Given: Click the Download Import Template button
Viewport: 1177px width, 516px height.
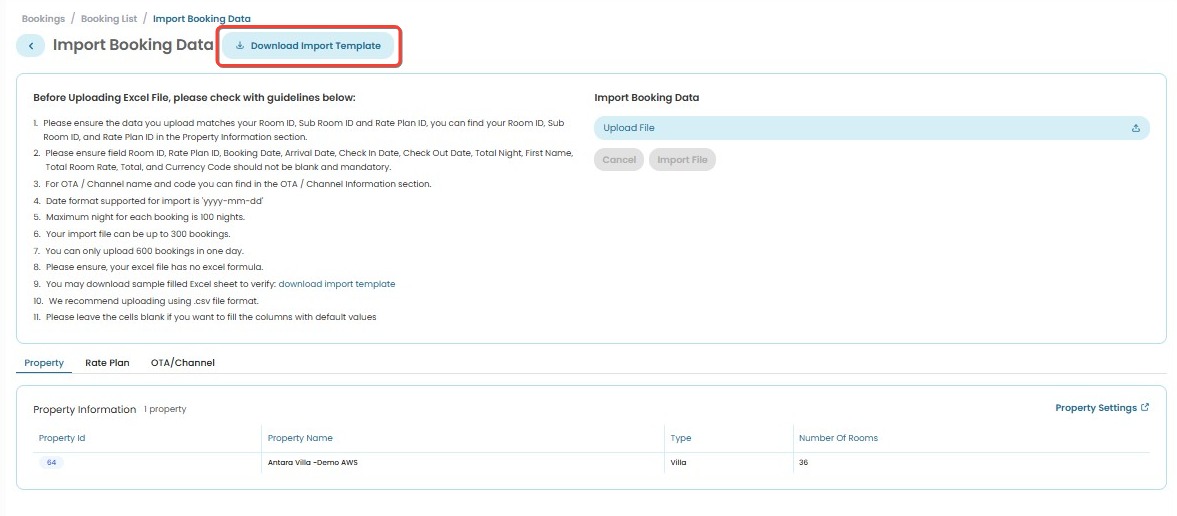Looking at the screenshot, I should pyautogui.click(x=309, y=46).
